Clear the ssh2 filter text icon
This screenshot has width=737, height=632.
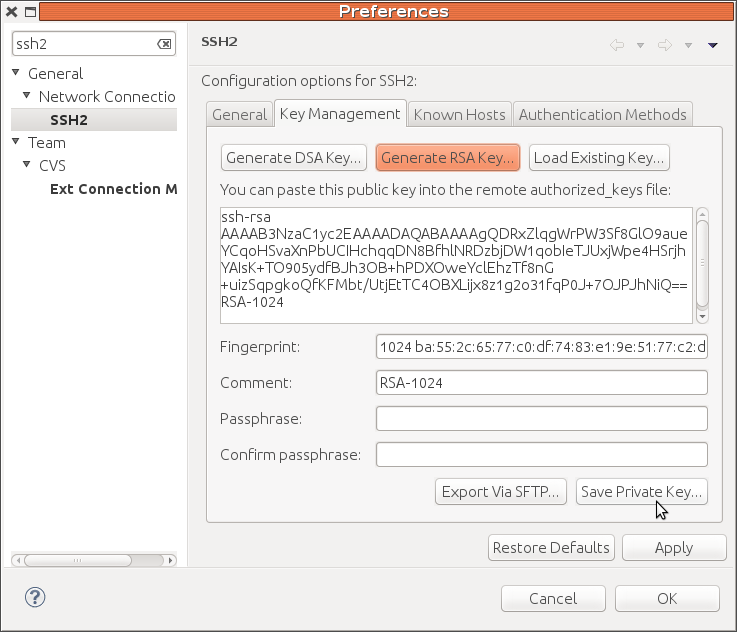click(164, 44)
